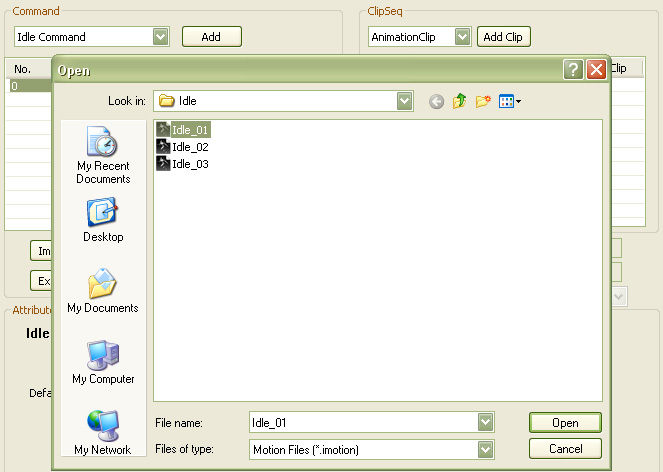Open the My Network location
Viewport: 663px width, 472px height.
click(103, 432)
